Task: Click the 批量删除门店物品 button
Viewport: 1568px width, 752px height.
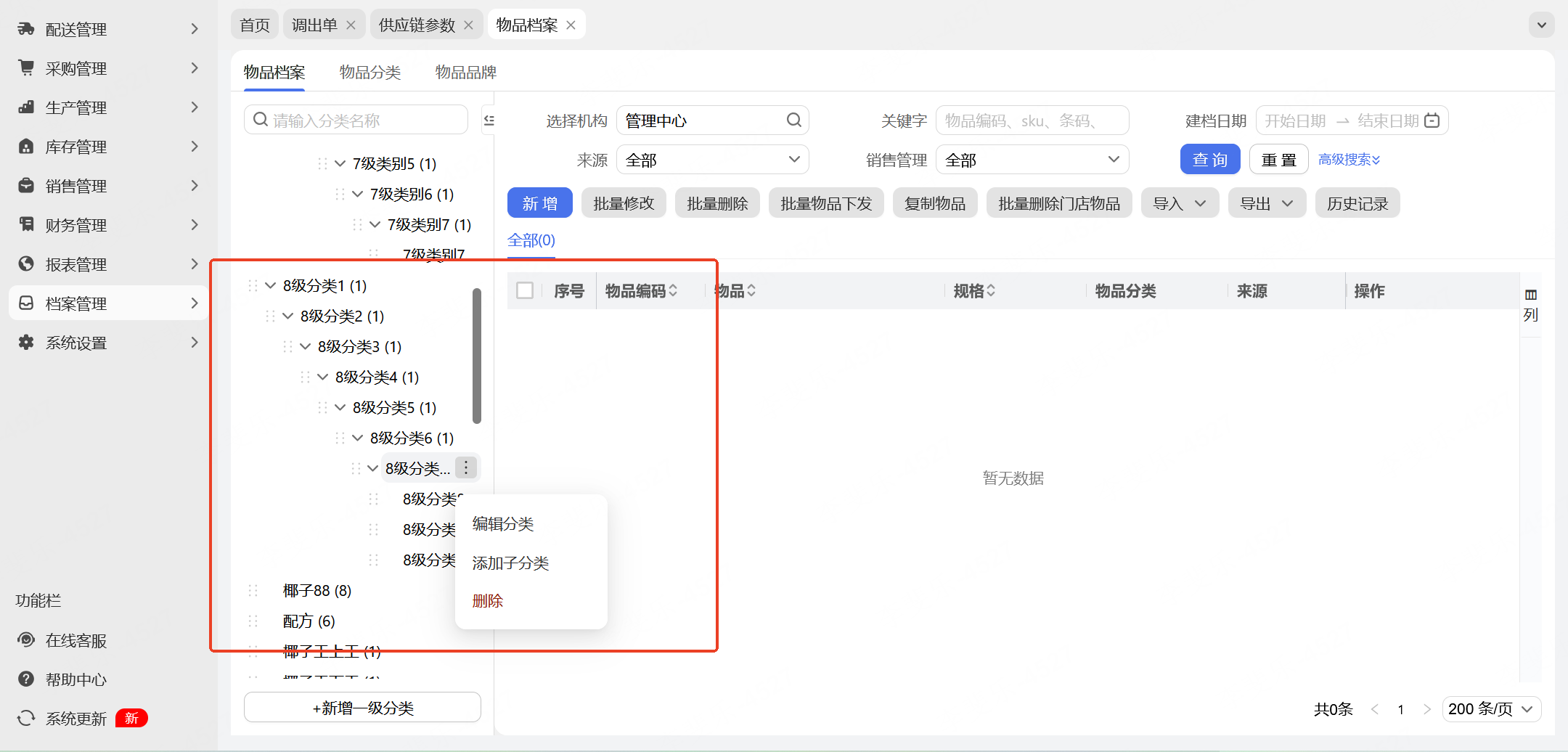Action: (1059, 203)
